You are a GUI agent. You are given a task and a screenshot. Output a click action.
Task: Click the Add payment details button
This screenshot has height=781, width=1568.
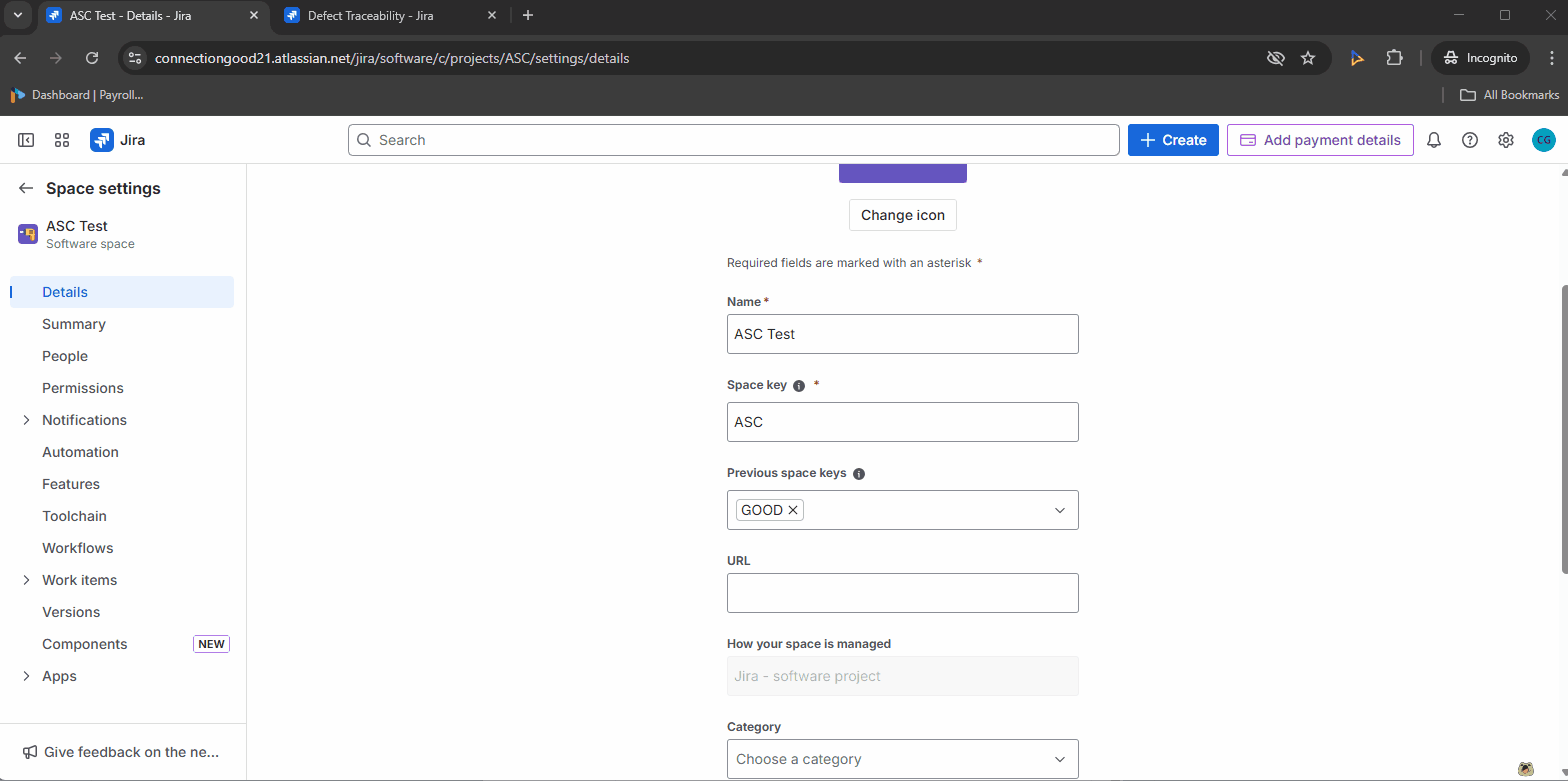[1319, 140]
